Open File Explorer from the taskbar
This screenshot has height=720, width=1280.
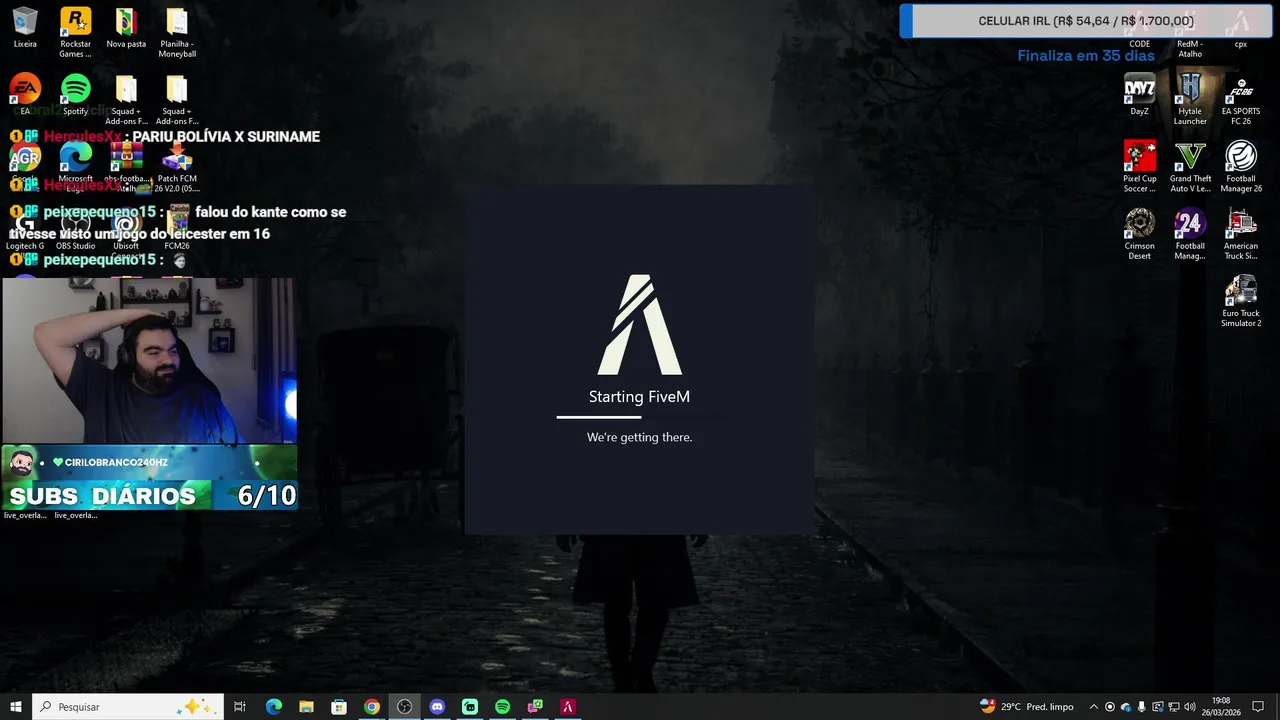306,707
